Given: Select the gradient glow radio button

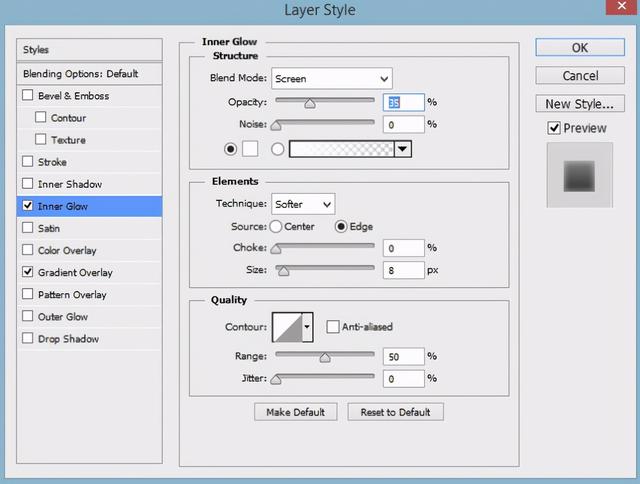Looking at the screenshot, I should (278, 149).
